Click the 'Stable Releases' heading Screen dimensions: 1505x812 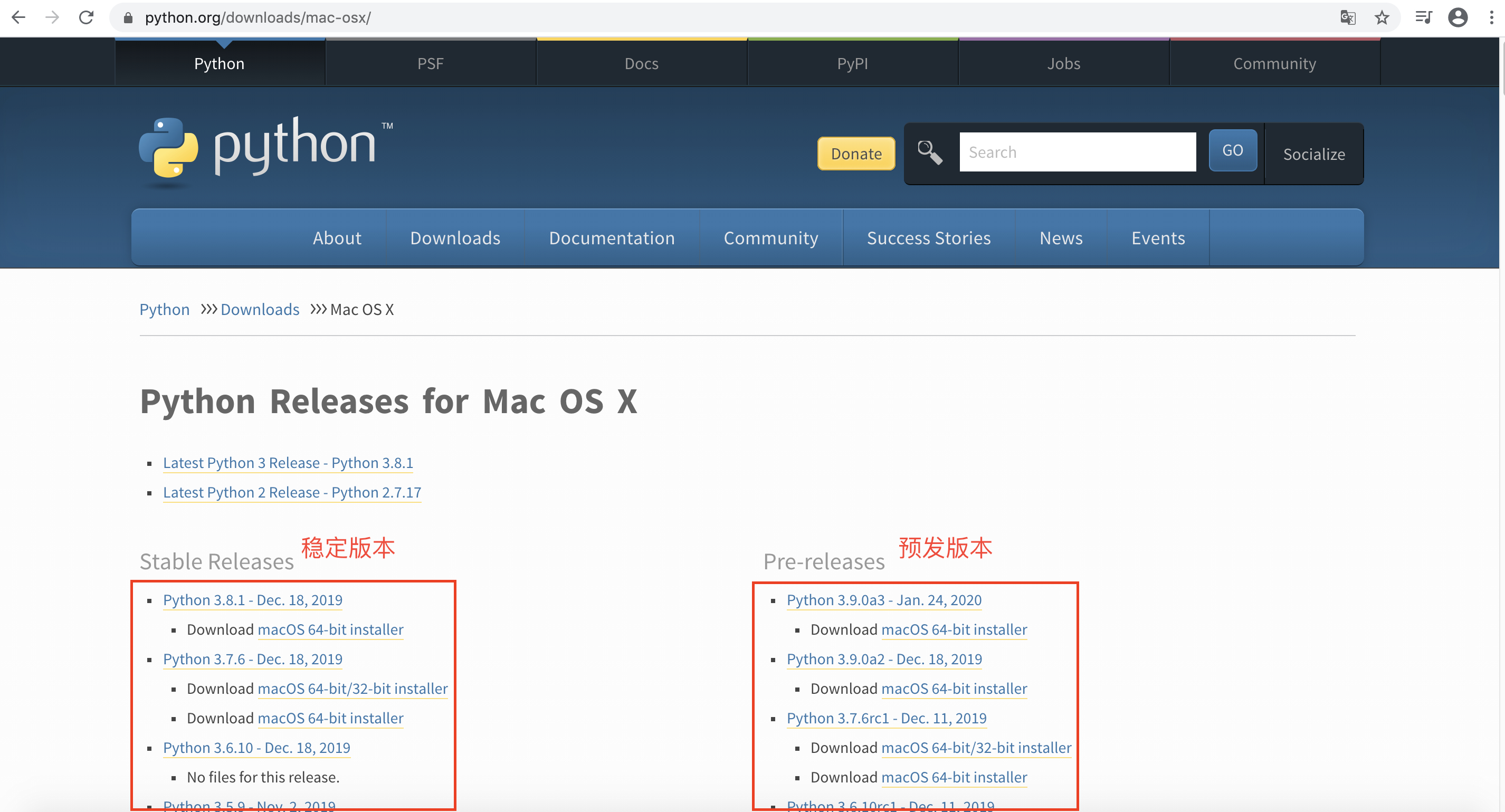tap(217, 561)
